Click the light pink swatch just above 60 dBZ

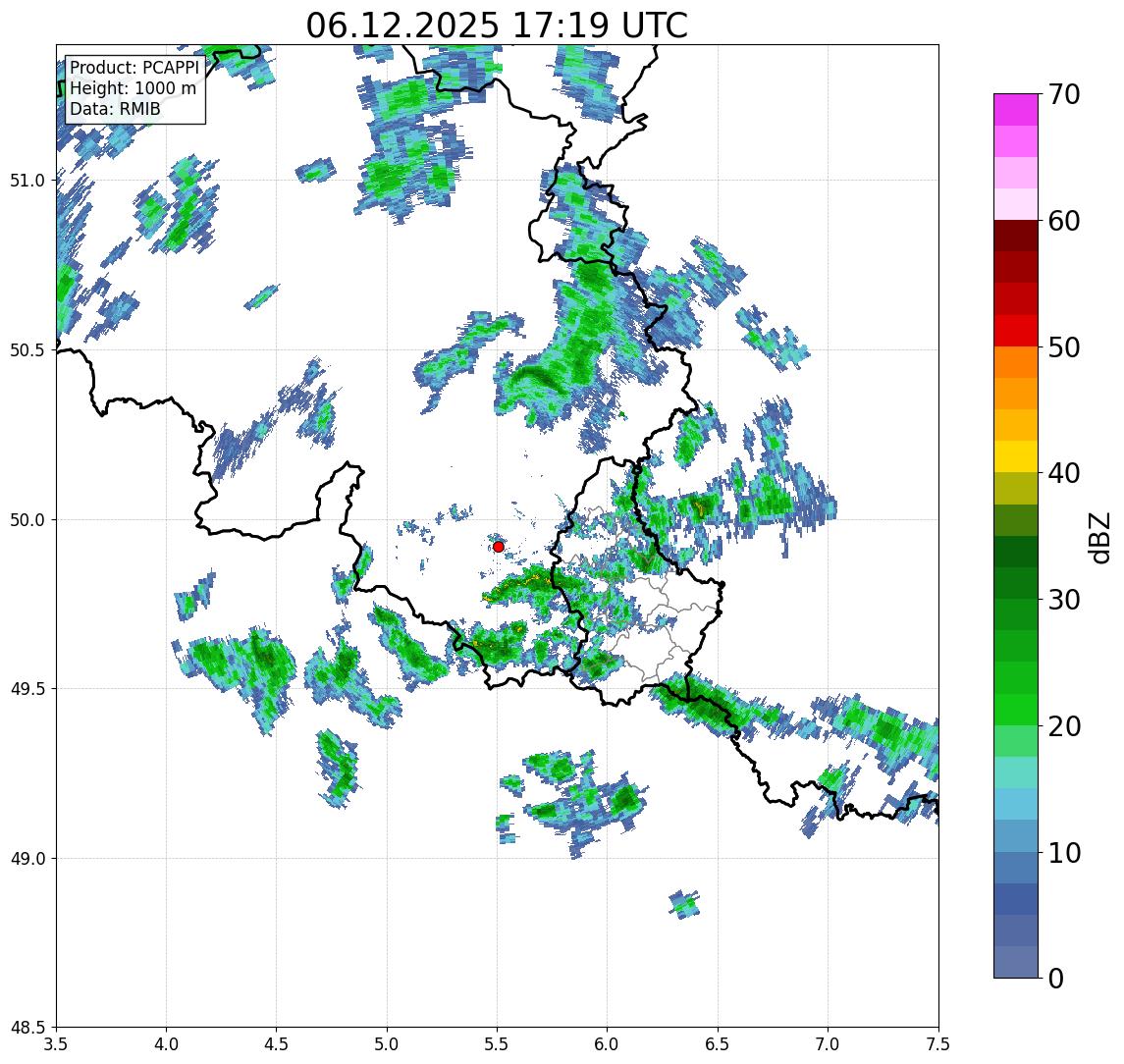(x=1016, y=204)
